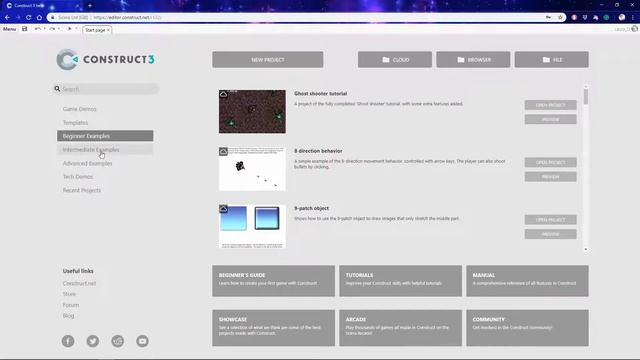The width and height of the screenshot is (640, 360).
Task: Click 9-patch object thumbnail
Action: point(252,227)
